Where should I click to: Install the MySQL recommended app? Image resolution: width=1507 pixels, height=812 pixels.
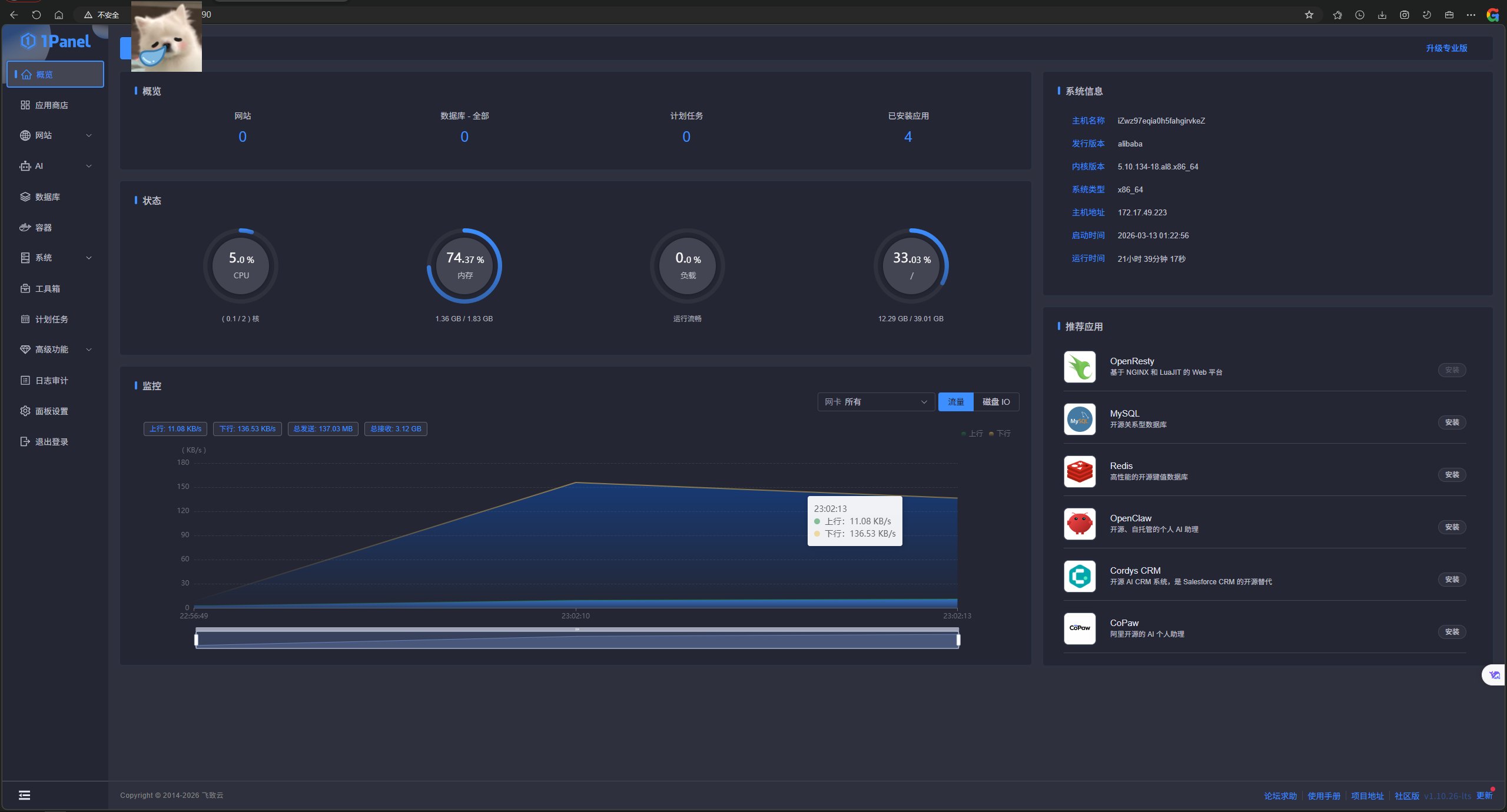click(x=1452, y=422)
